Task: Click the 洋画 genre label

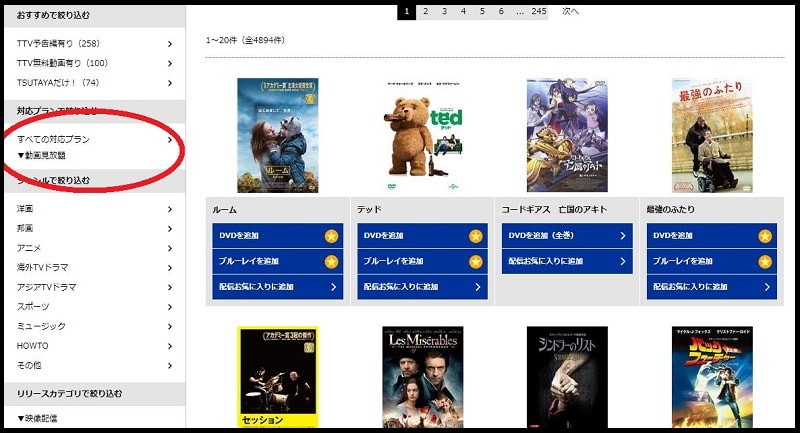Action: 25,209
